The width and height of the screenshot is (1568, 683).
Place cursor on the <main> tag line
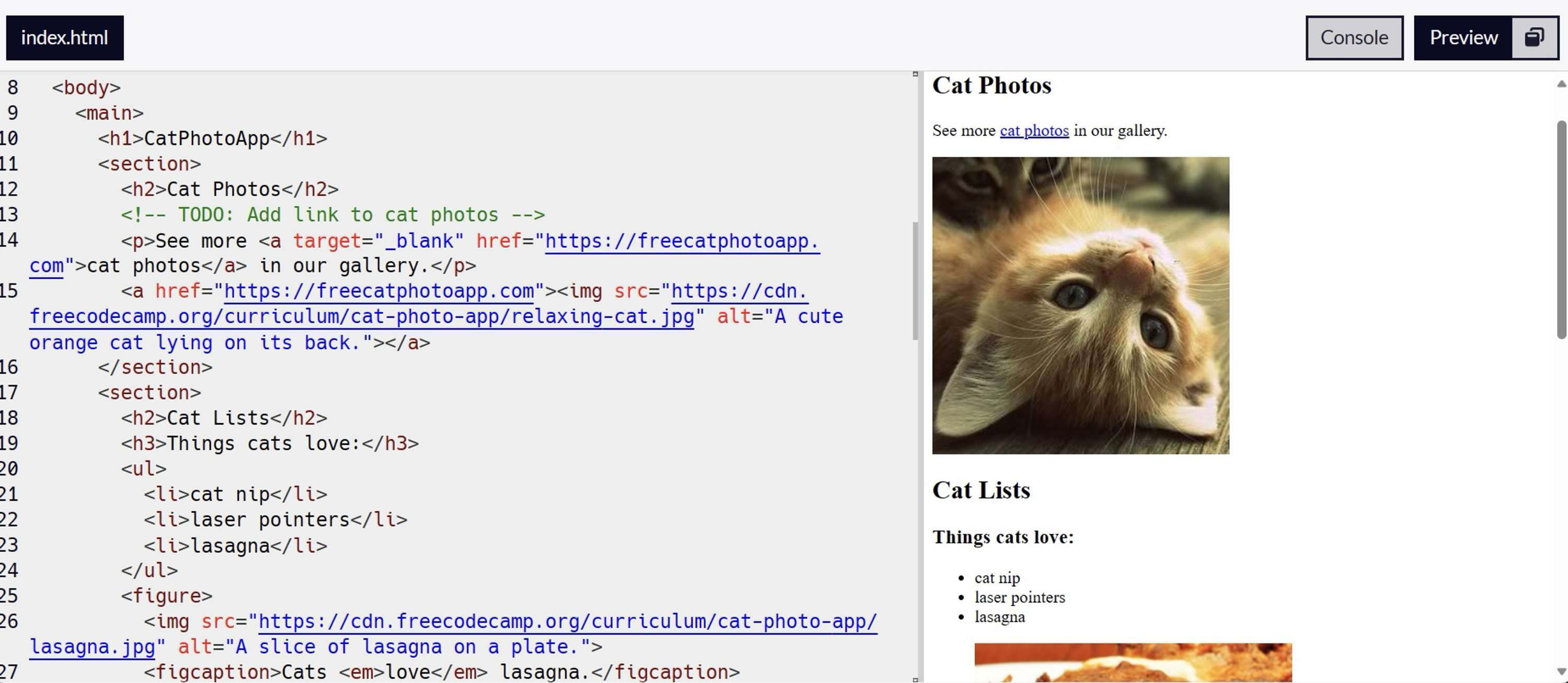pos(109,113)
